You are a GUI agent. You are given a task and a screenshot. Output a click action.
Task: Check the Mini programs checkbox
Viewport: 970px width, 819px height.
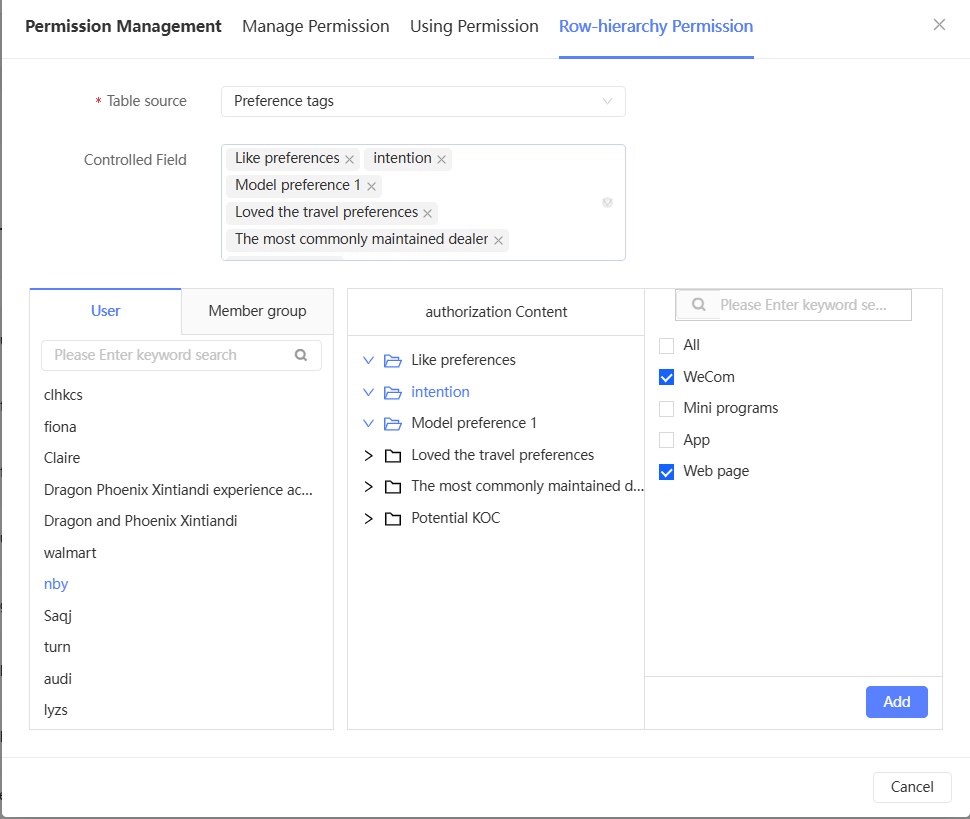coord(667,408)
